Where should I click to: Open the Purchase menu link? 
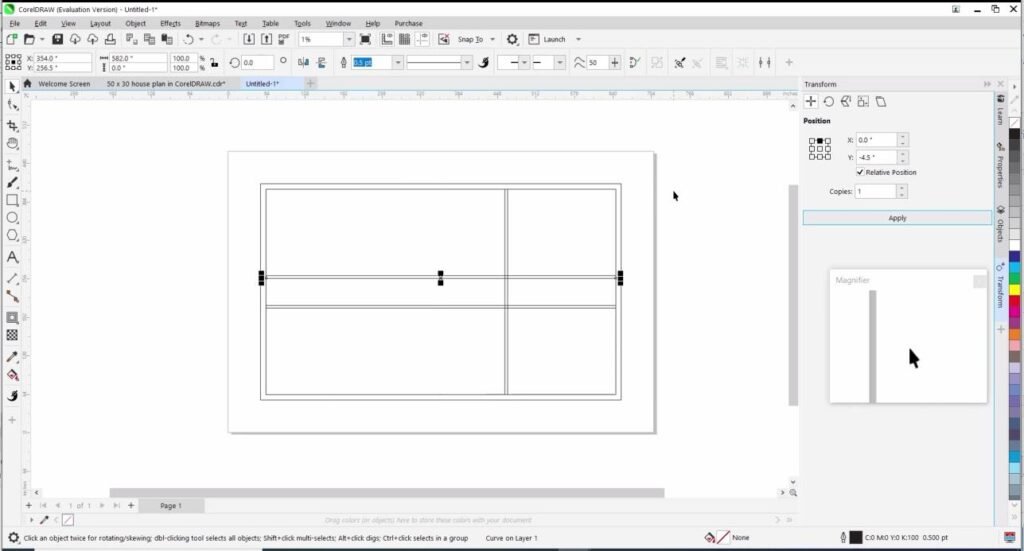tap(408, 23)
